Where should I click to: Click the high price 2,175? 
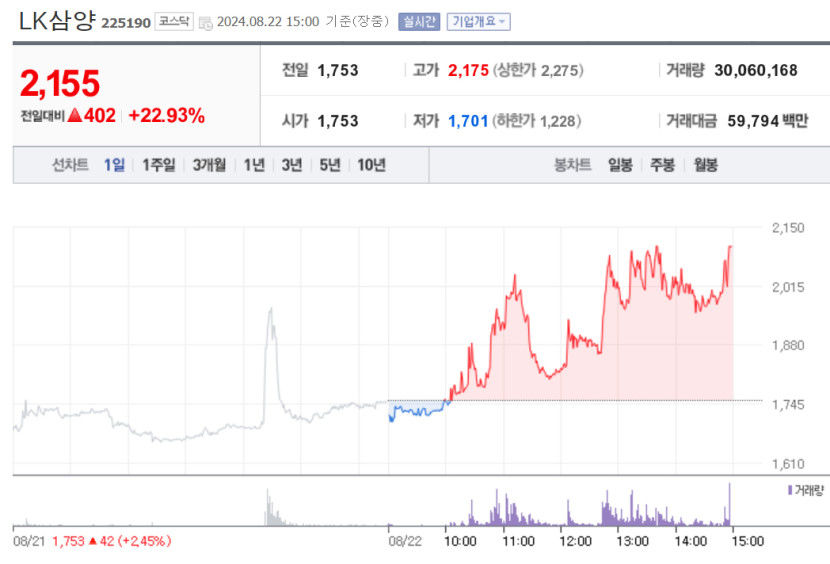pos(468,70)
